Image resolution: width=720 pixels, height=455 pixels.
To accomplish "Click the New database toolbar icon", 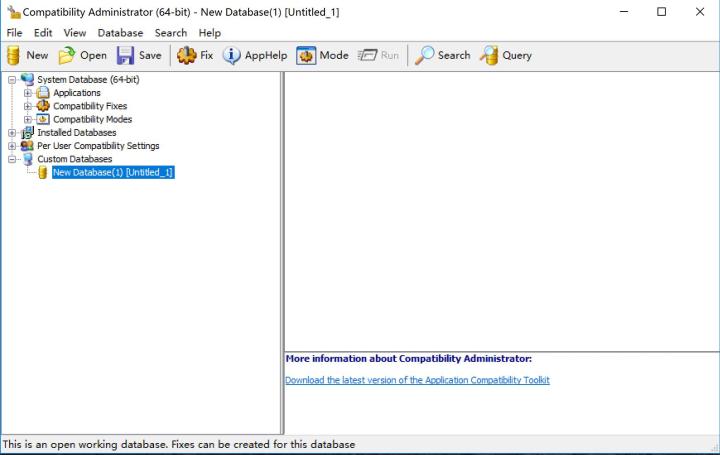I will 27,55.
